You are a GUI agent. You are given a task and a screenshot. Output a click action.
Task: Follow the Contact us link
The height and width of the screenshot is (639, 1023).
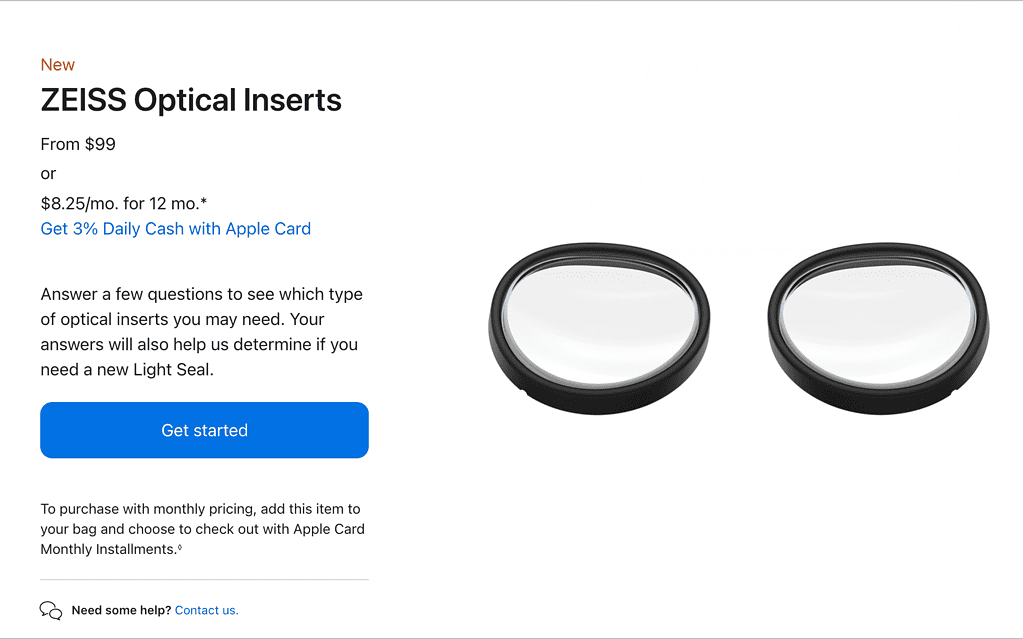[x=206, y=610]
